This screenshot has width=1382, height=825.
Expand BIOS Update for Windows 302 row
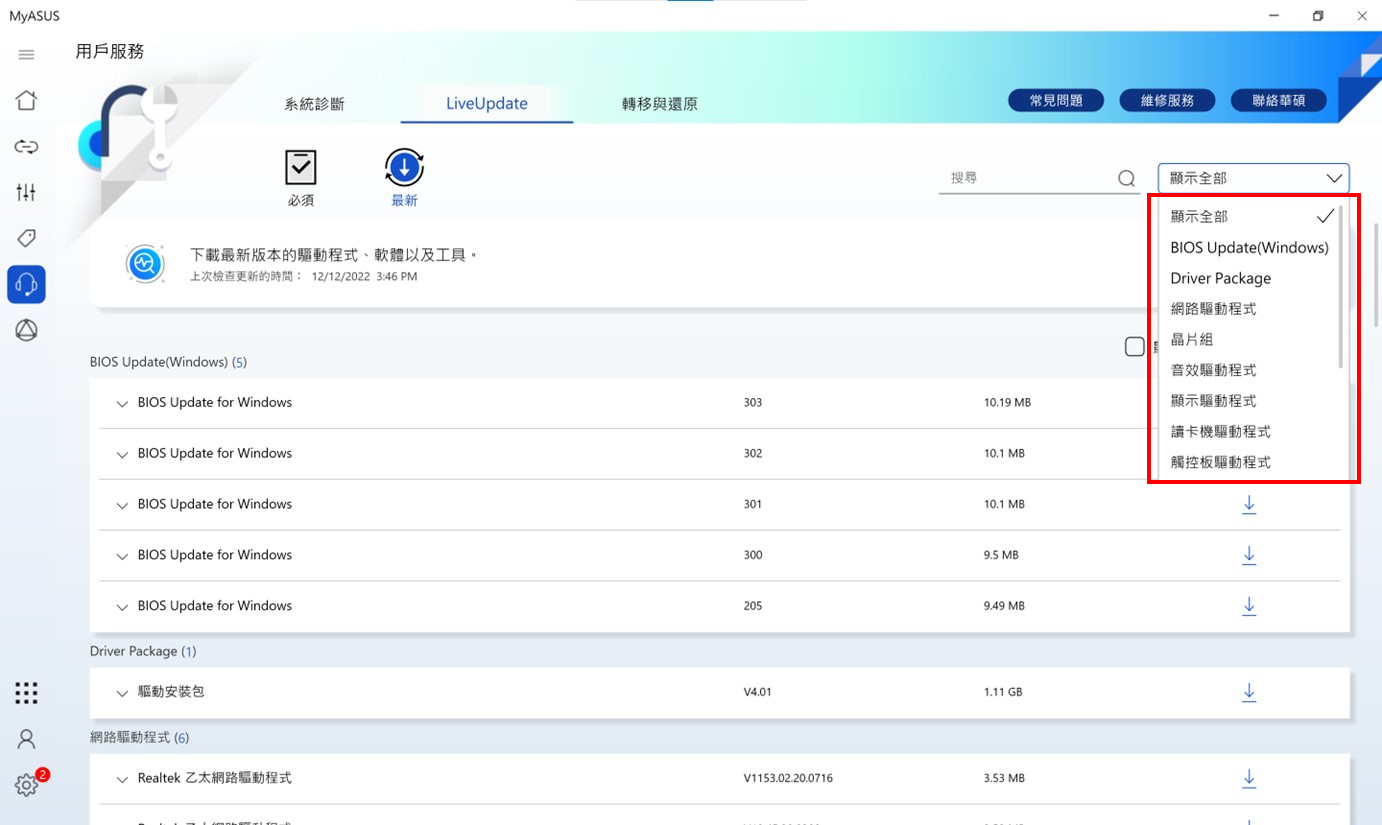[122, 455]
